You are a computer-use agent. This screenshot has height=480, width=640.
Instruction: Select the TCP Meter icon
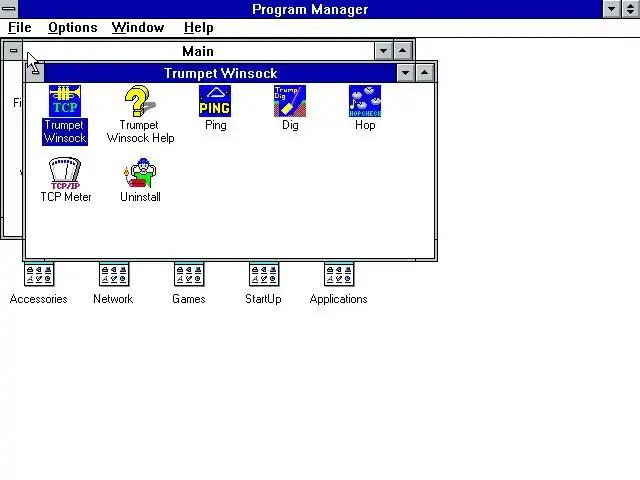pos(65,173)
